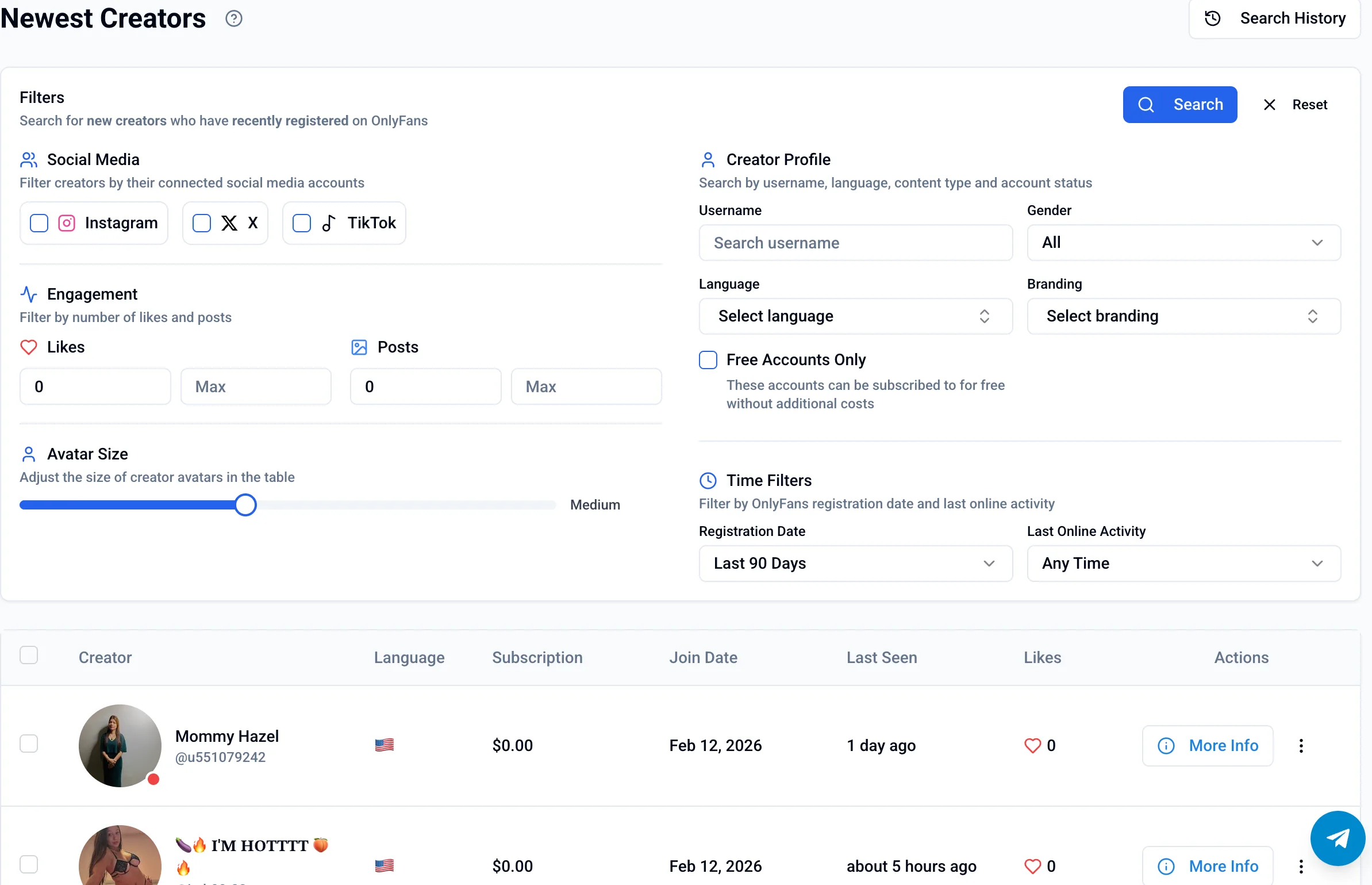Image resolution: width=1372 pixels, height=885 pixels.
Task: Click the Subscription column header
Action: tap(537, 657)
